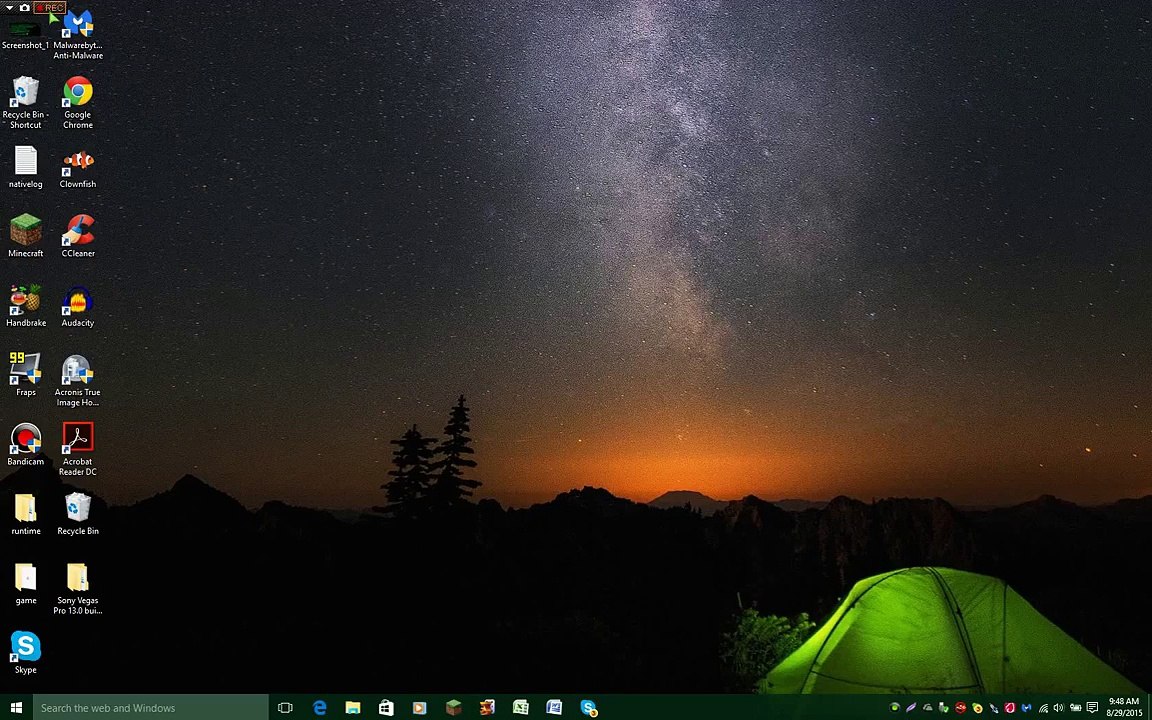The image size is (1152, 720).
Task: Open the game folder on desktop
Action: click(26, 584)
